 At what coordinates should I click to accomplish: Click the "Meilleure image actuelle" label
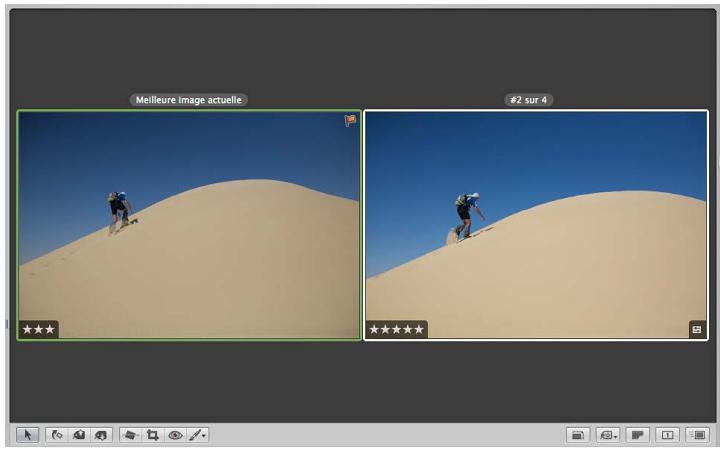point(189,100)
